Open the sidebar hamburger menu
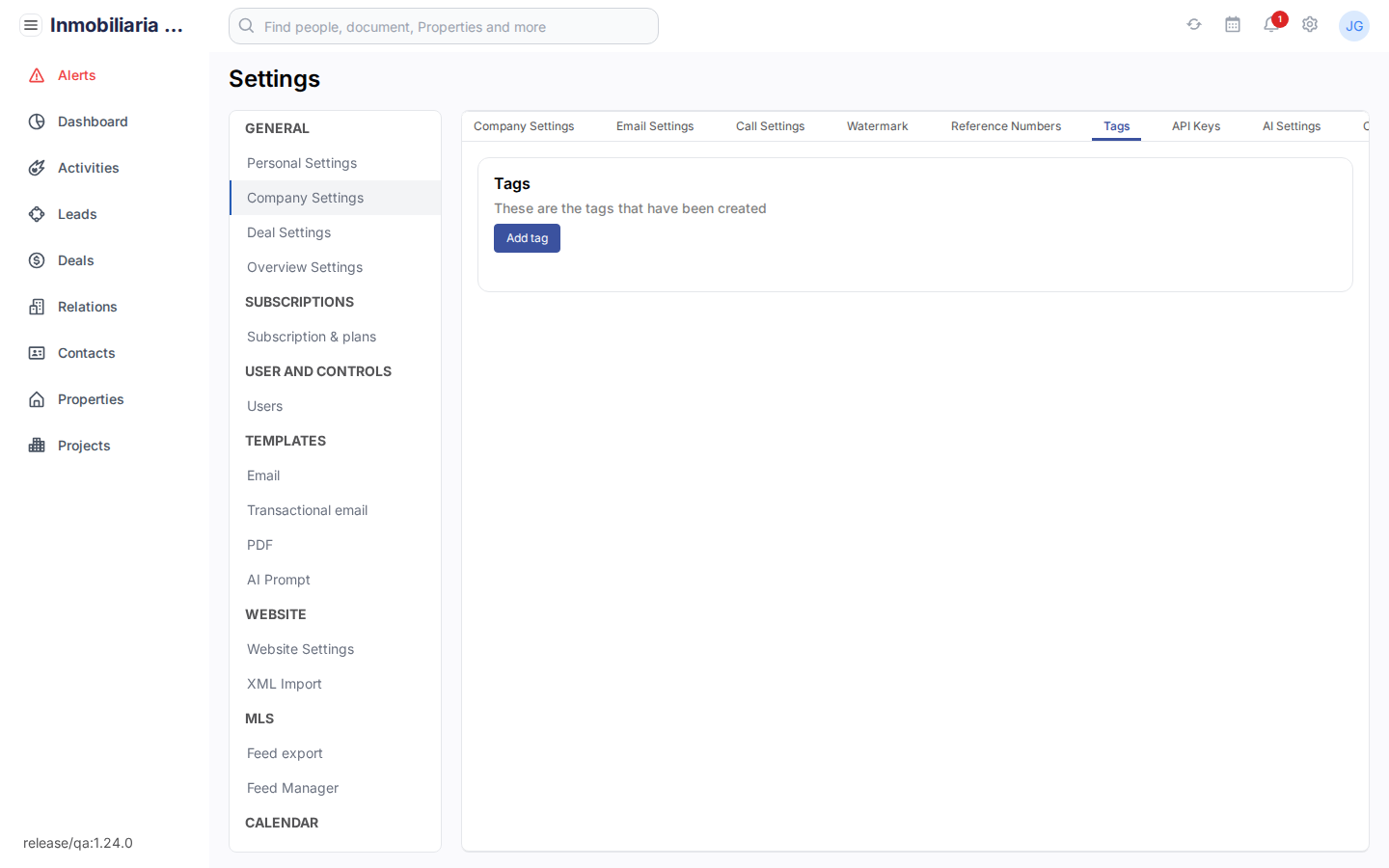 [31, 25]
